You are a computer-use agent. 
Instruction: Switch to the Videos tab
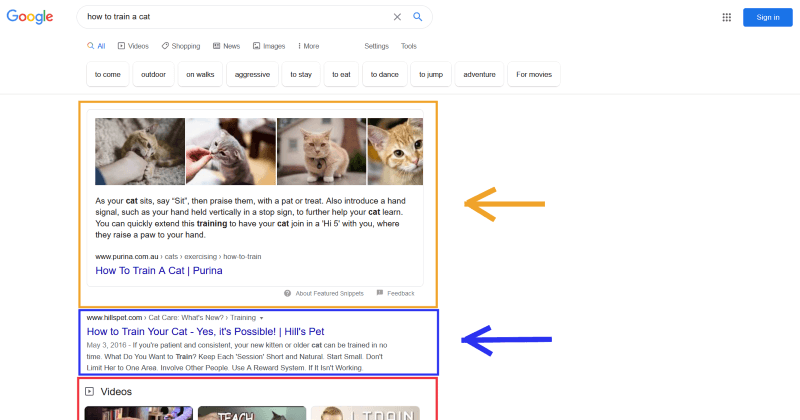(133, 46)
